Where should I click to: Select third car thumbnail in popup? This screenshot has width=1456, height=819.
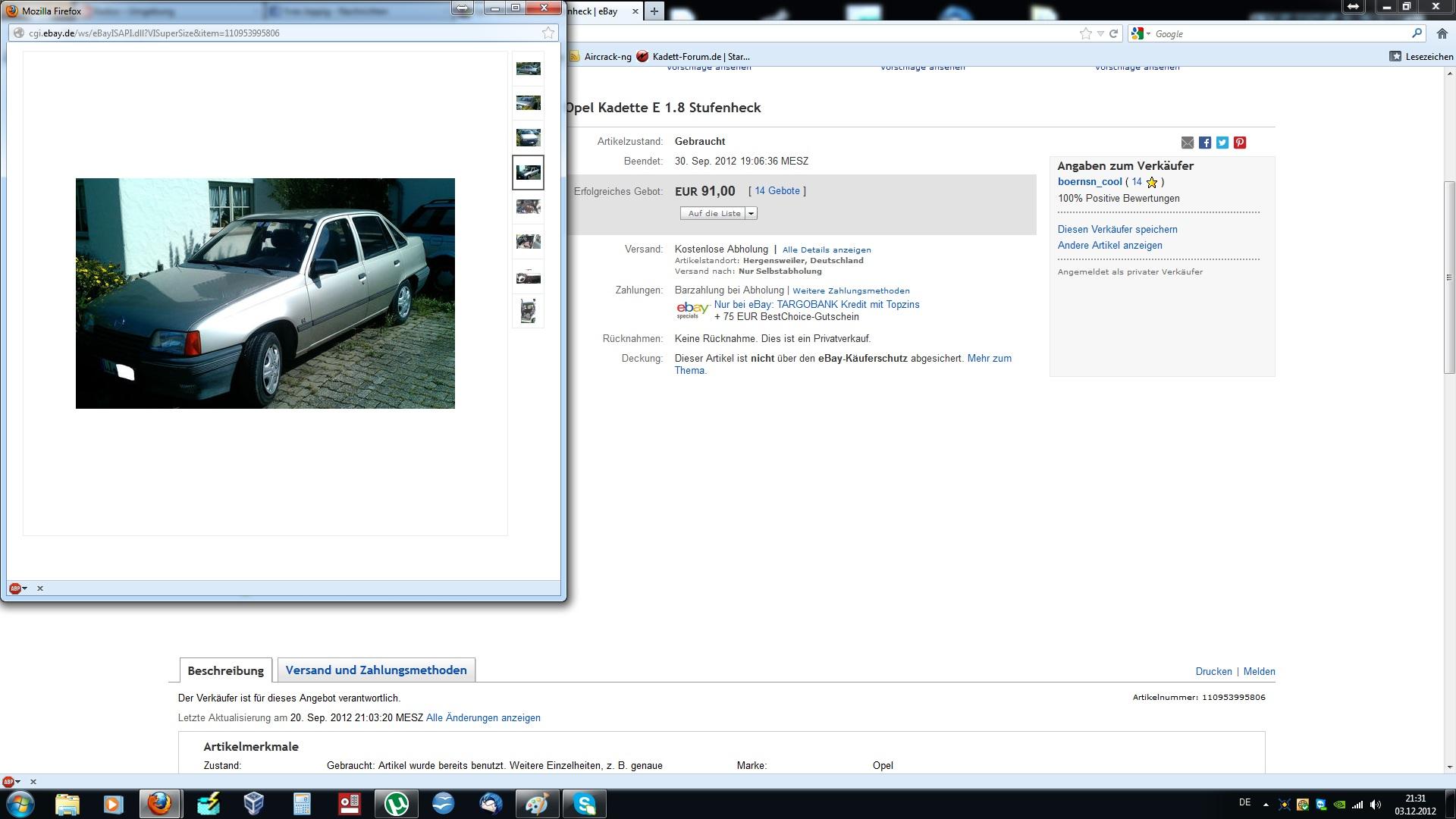click(x=529, y=137)
